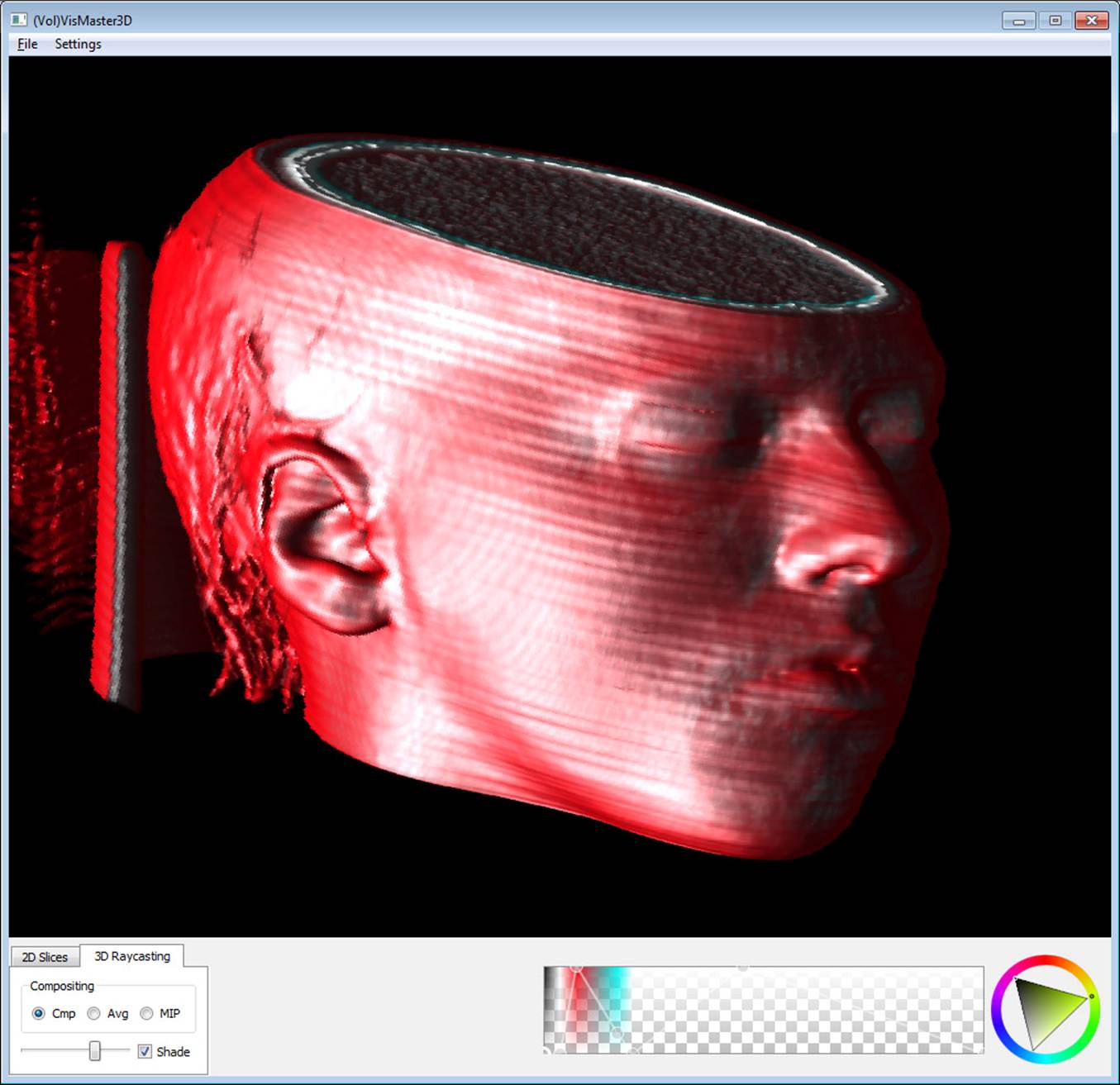Open the Settings menu
The height and width of the screenshot is (1085, 1120).
(77, 44)
